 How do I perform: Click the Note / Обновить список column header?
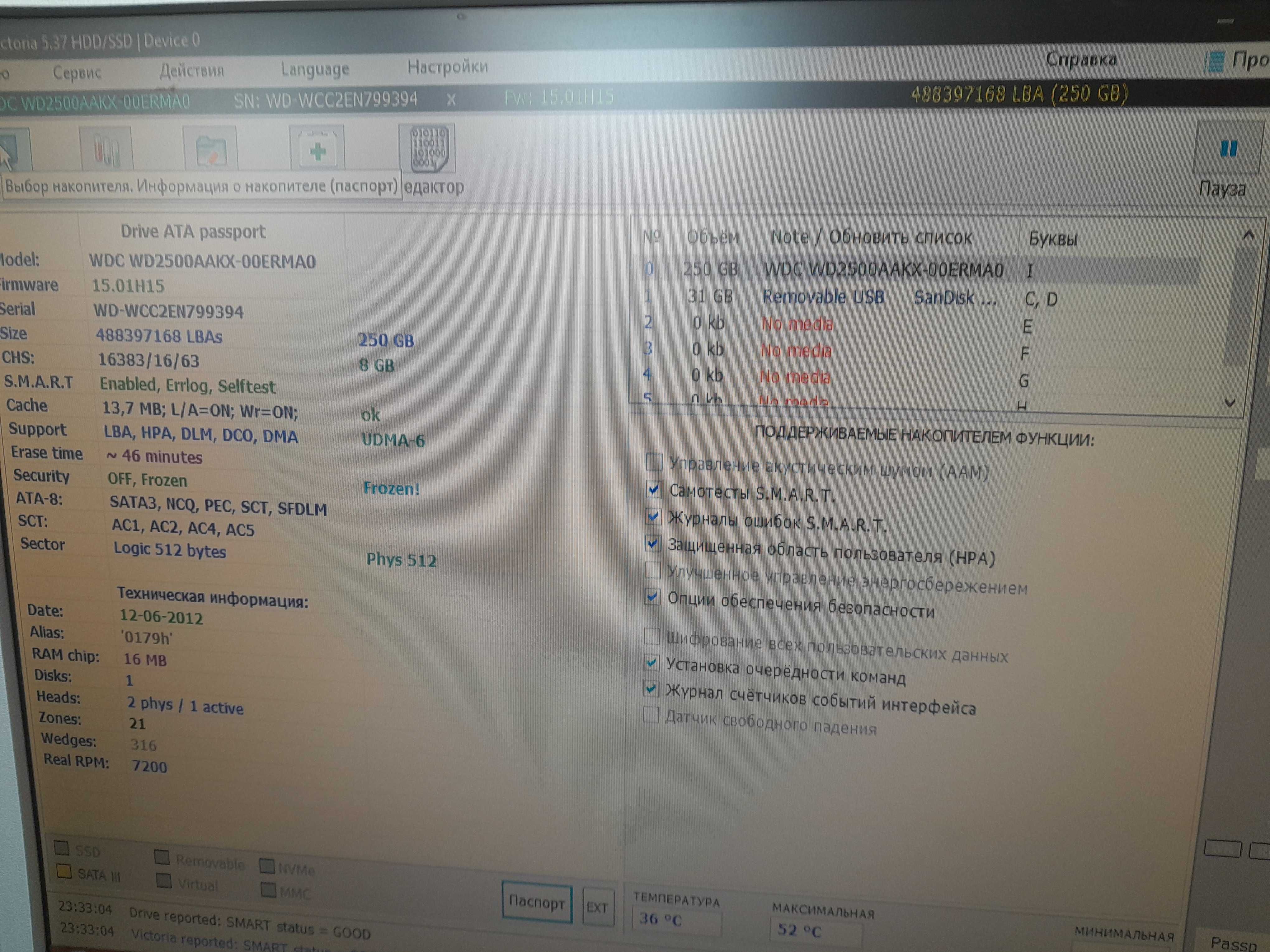871,237
